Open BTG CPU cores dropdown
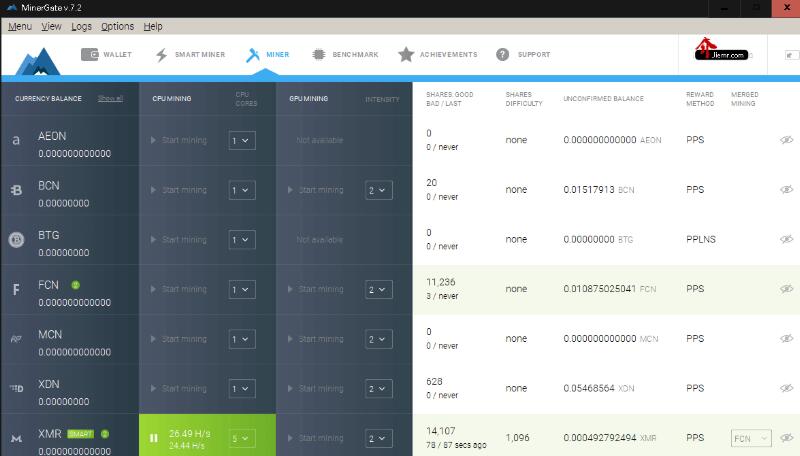Viewport: 800px width, 456px height. coord(242,240)
